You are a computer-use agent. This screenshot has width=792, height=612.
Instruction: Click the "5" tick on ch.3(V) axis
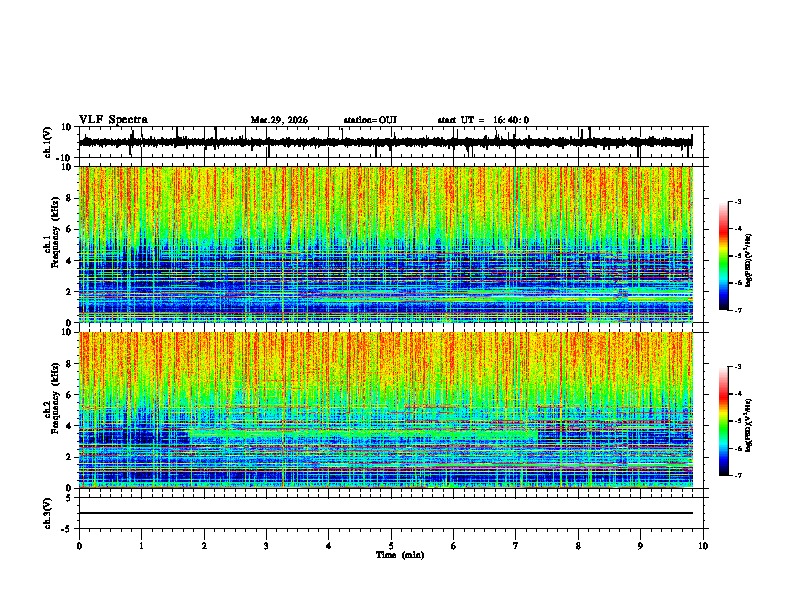(x=69, y=498)
